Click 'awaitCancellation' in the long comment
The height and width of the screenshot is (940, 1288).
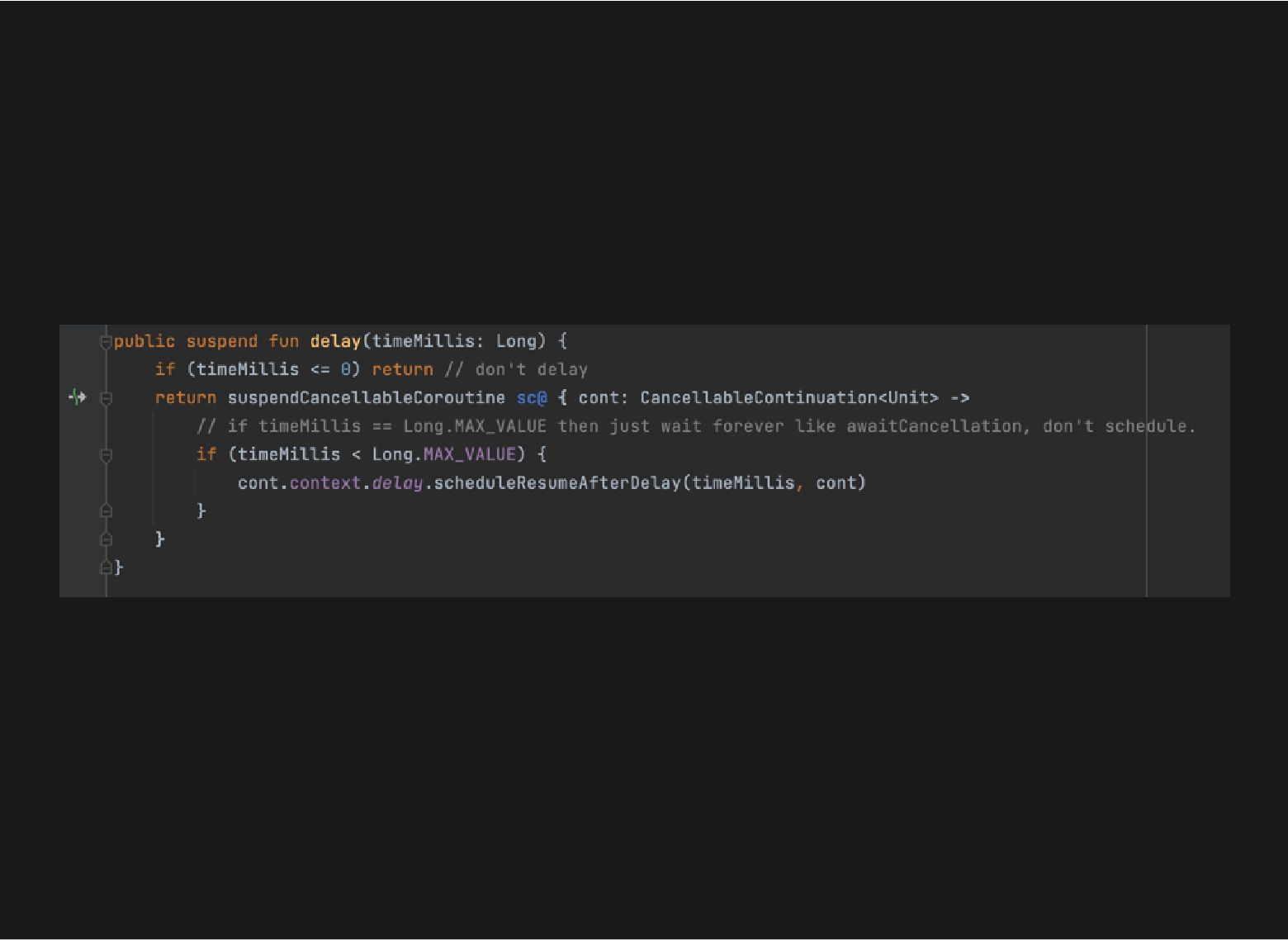click(934, 426)
